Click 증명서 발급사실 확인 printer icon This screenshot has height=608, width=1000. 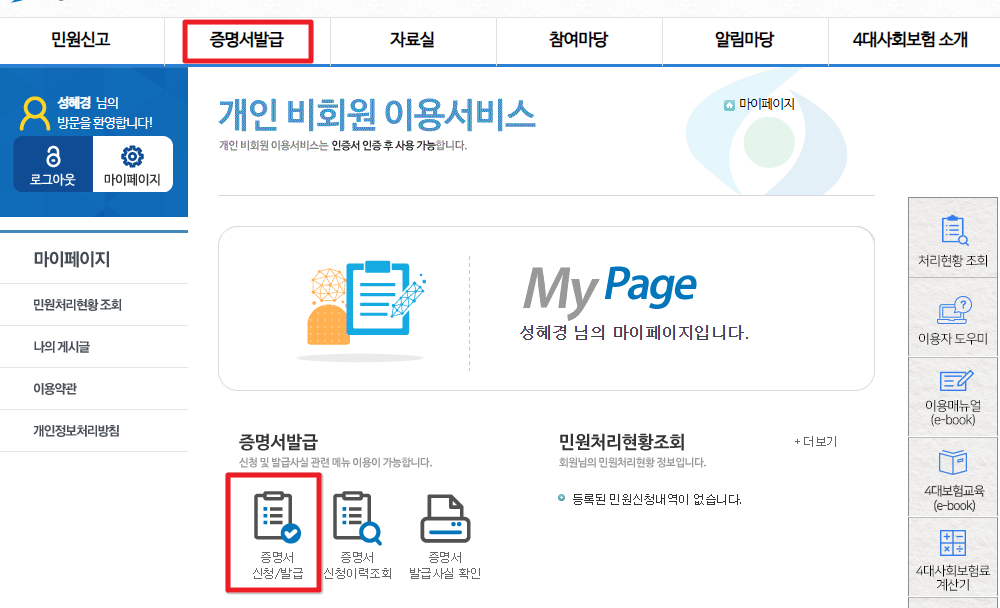coord(443,530)
